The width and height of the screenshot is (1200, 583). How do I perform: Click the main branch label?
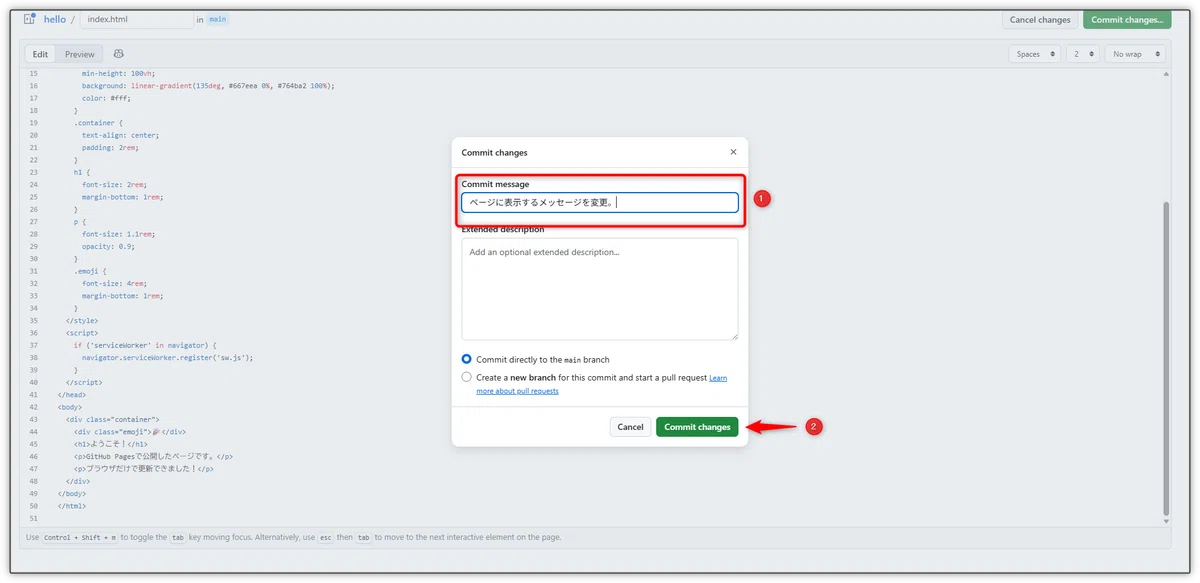point(218,19)
